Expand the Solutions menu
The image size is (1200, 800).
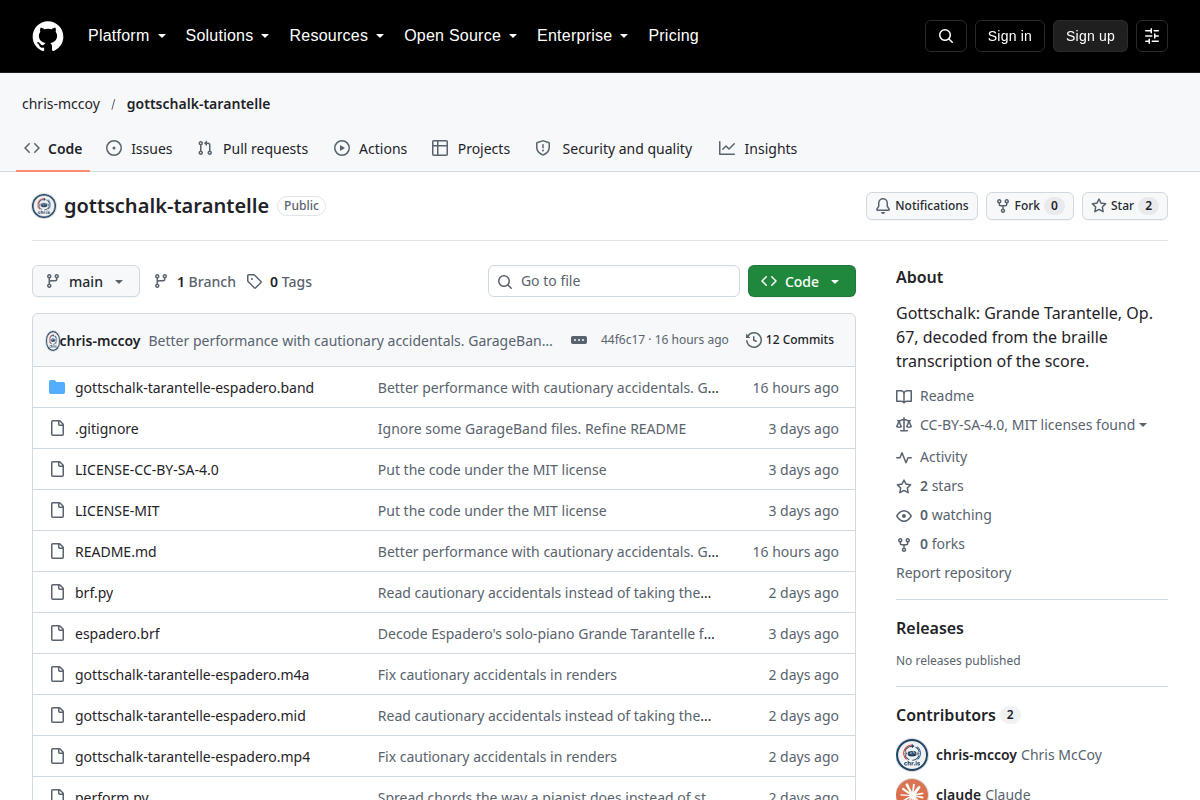tap(227, 36)
